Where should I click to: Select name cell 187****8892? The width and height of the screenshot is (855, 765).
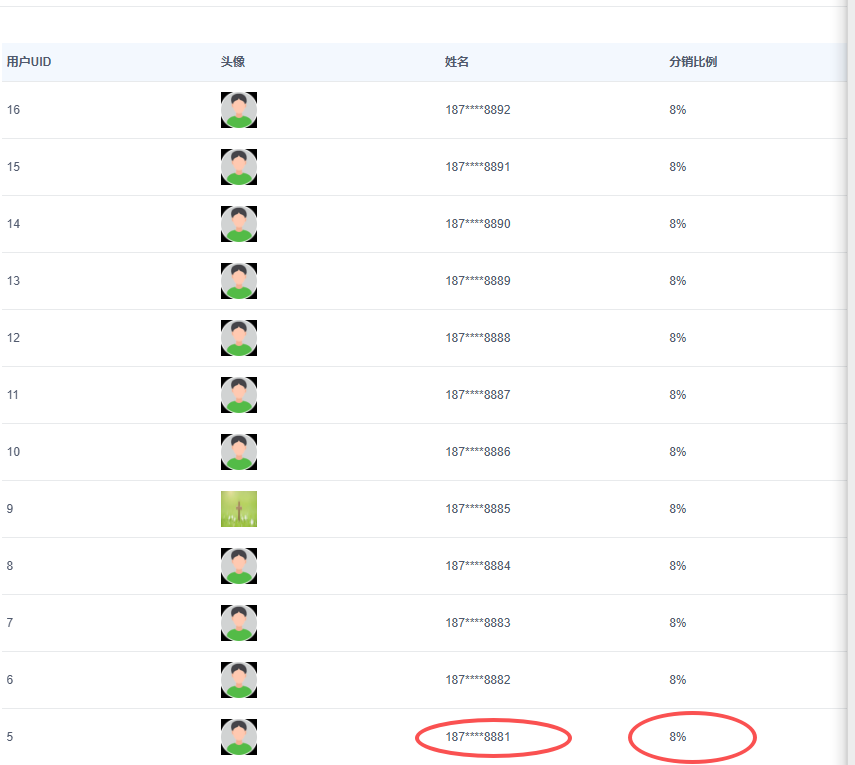[478, 110]
